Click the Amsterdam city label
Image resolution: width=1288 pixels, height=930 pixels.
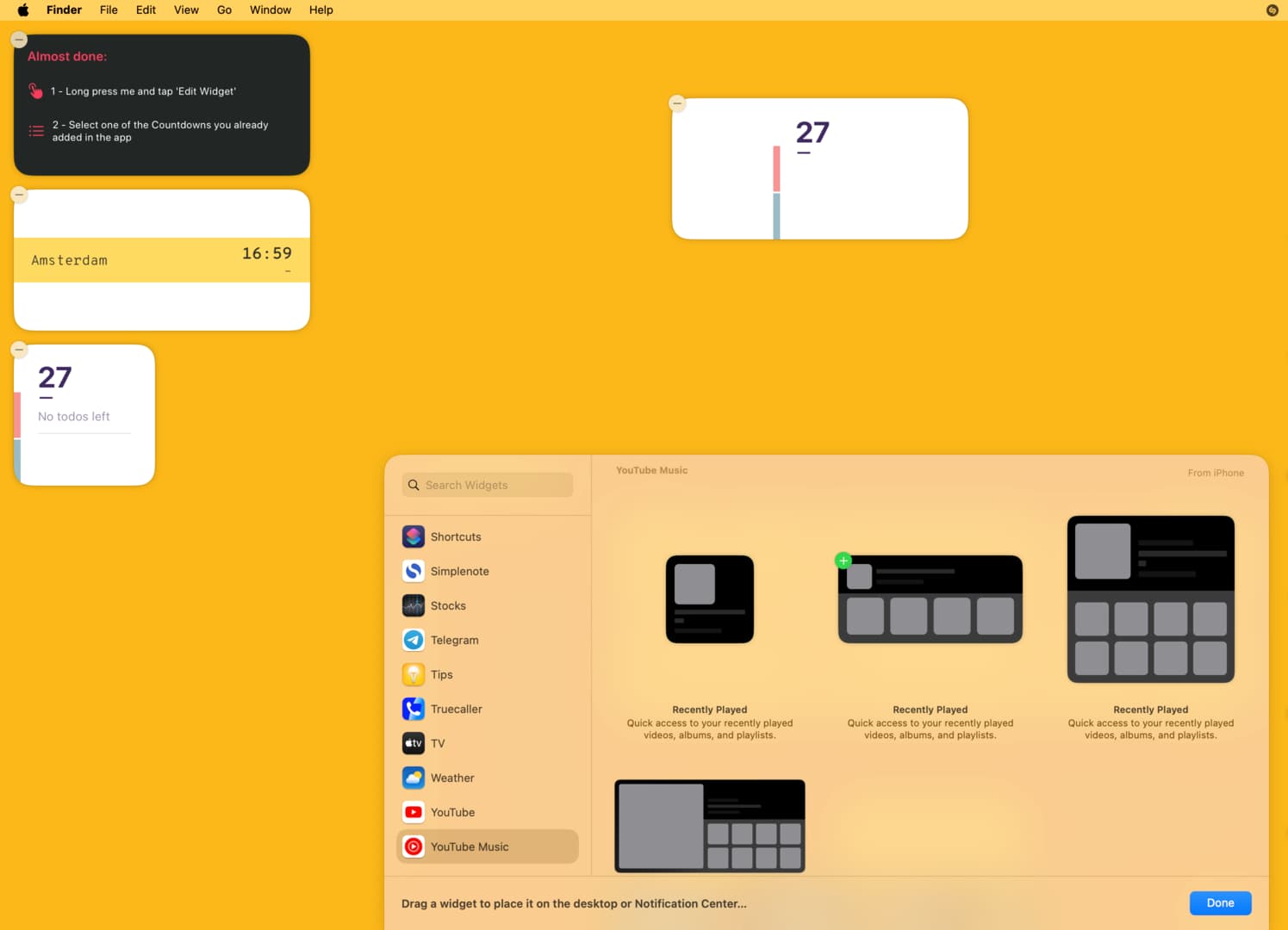pos(70,260)
